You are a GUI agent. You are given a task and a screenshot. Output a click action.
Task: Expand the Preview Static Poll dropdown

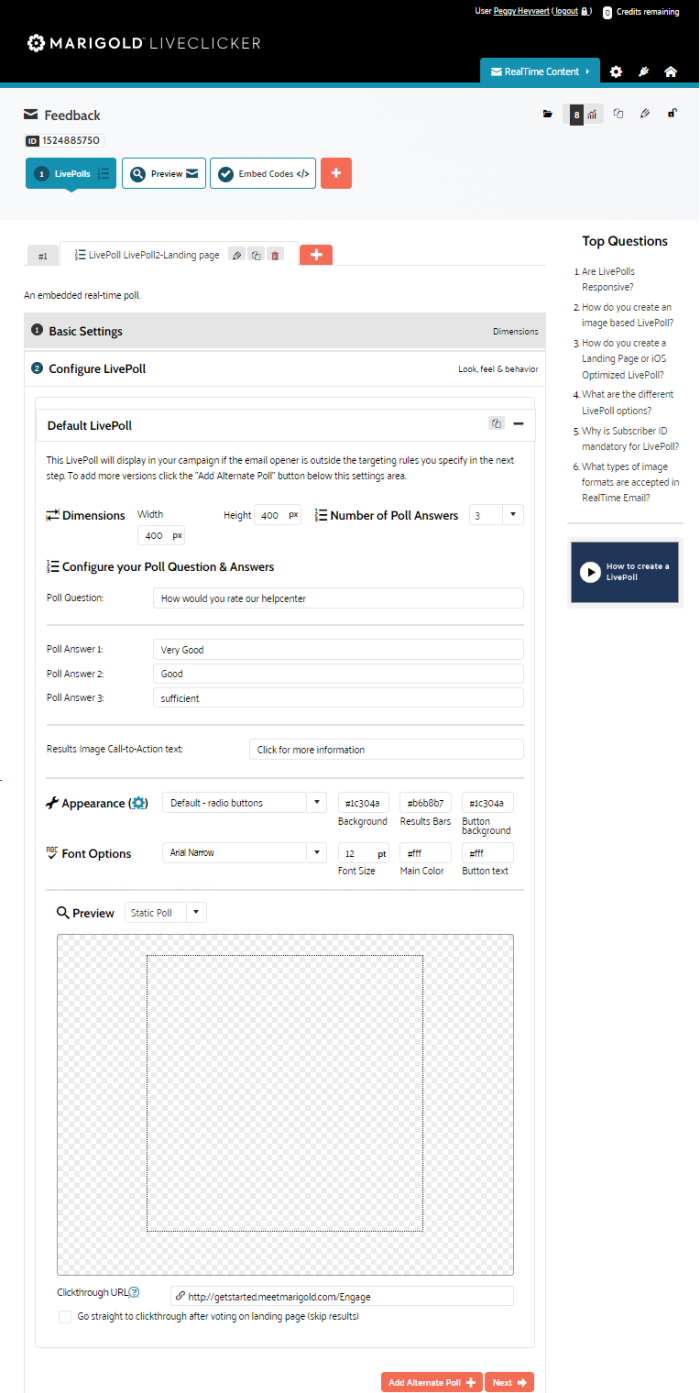click(x=166, y=913)
